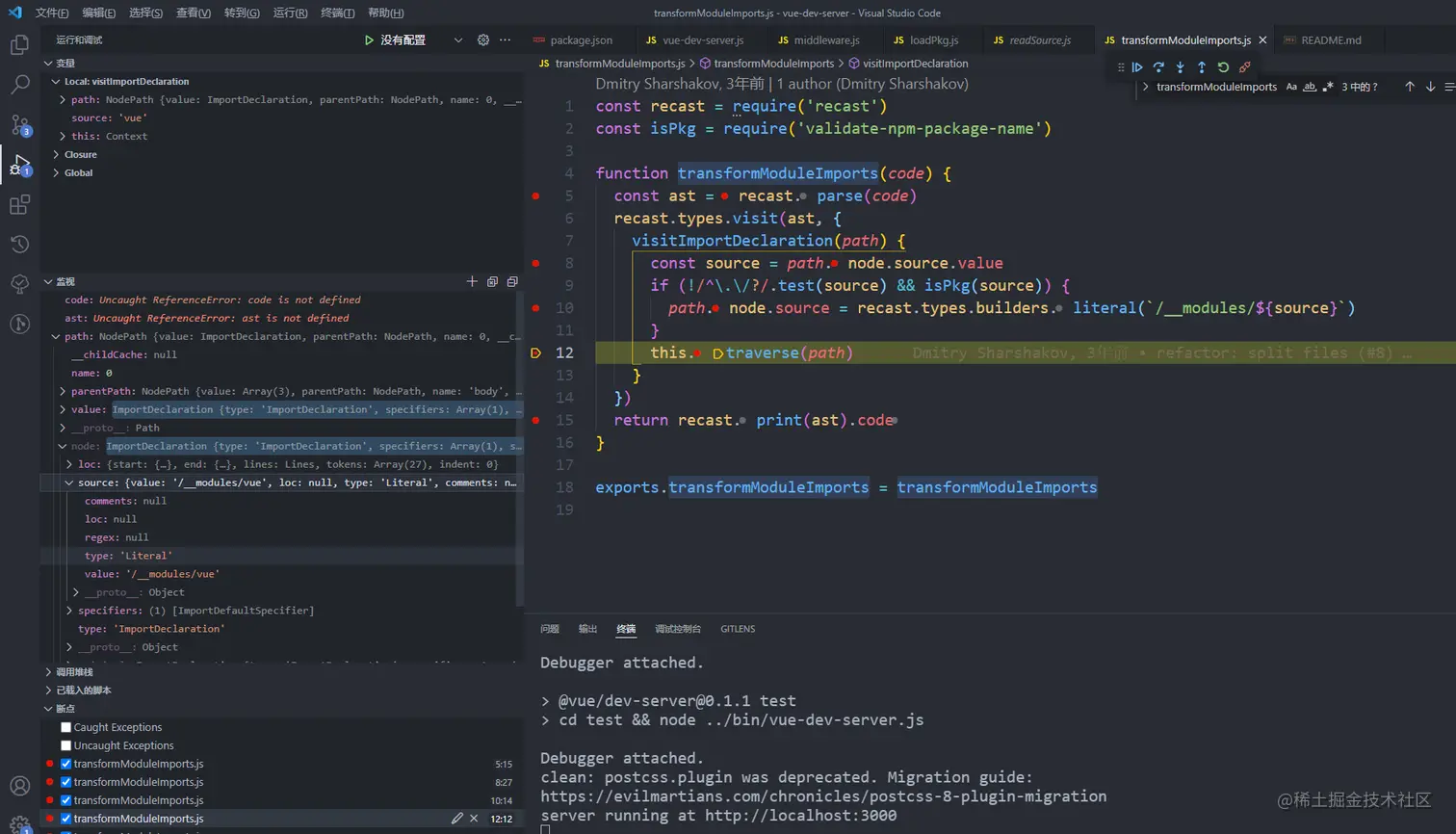
Task: Collapse all watch expressions icon
Action: point(512,281)
